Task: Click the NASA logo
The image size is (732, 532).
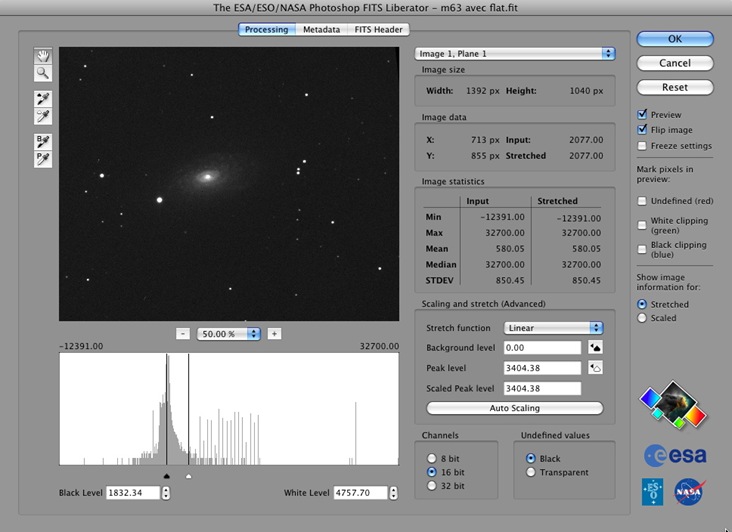Action: (x=689, y=492)
